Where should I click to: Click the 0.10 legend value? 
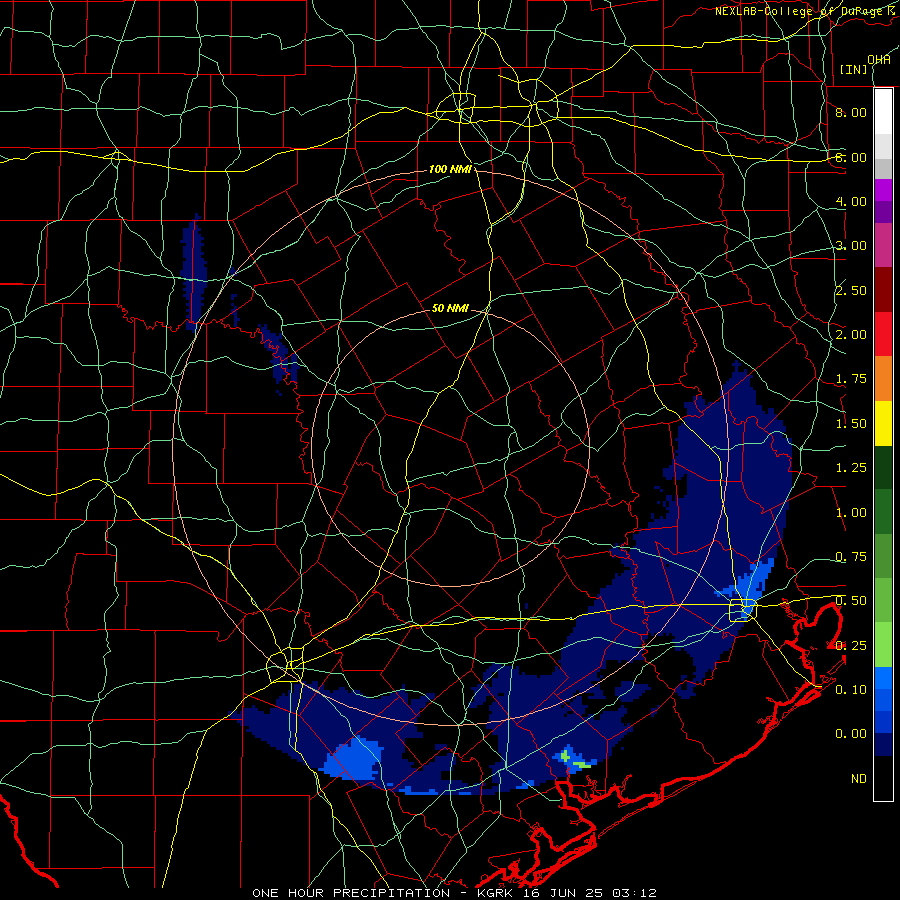tap(851, 690)
